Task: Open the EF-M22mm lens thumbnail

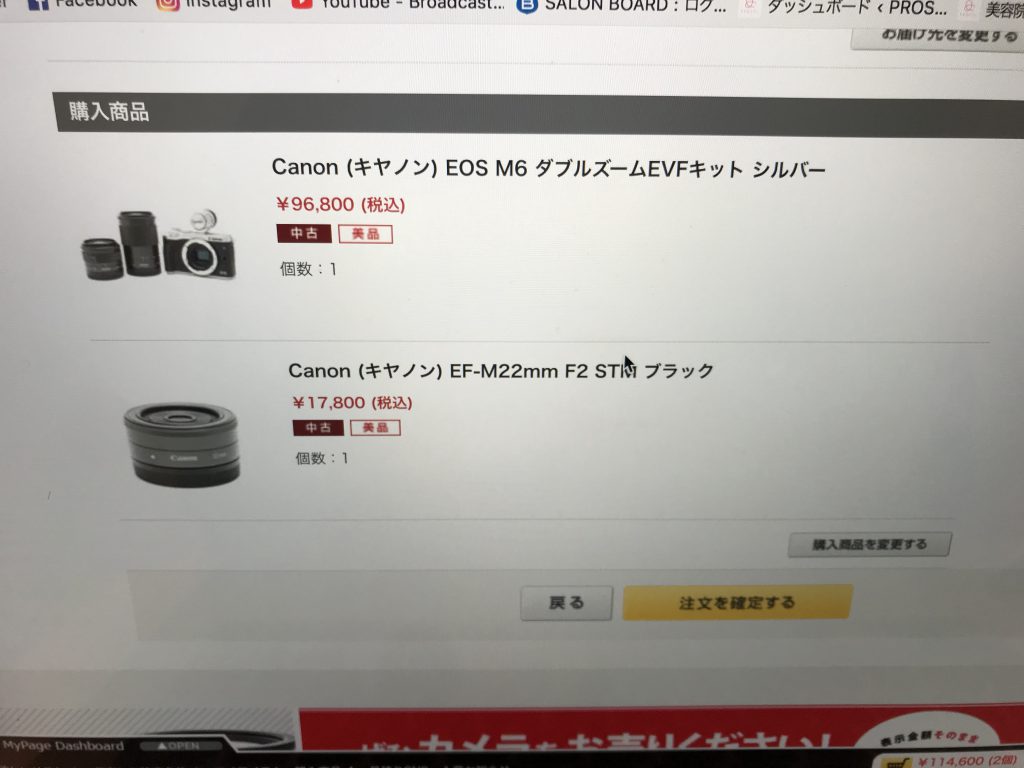Action: tap(182, 443)
